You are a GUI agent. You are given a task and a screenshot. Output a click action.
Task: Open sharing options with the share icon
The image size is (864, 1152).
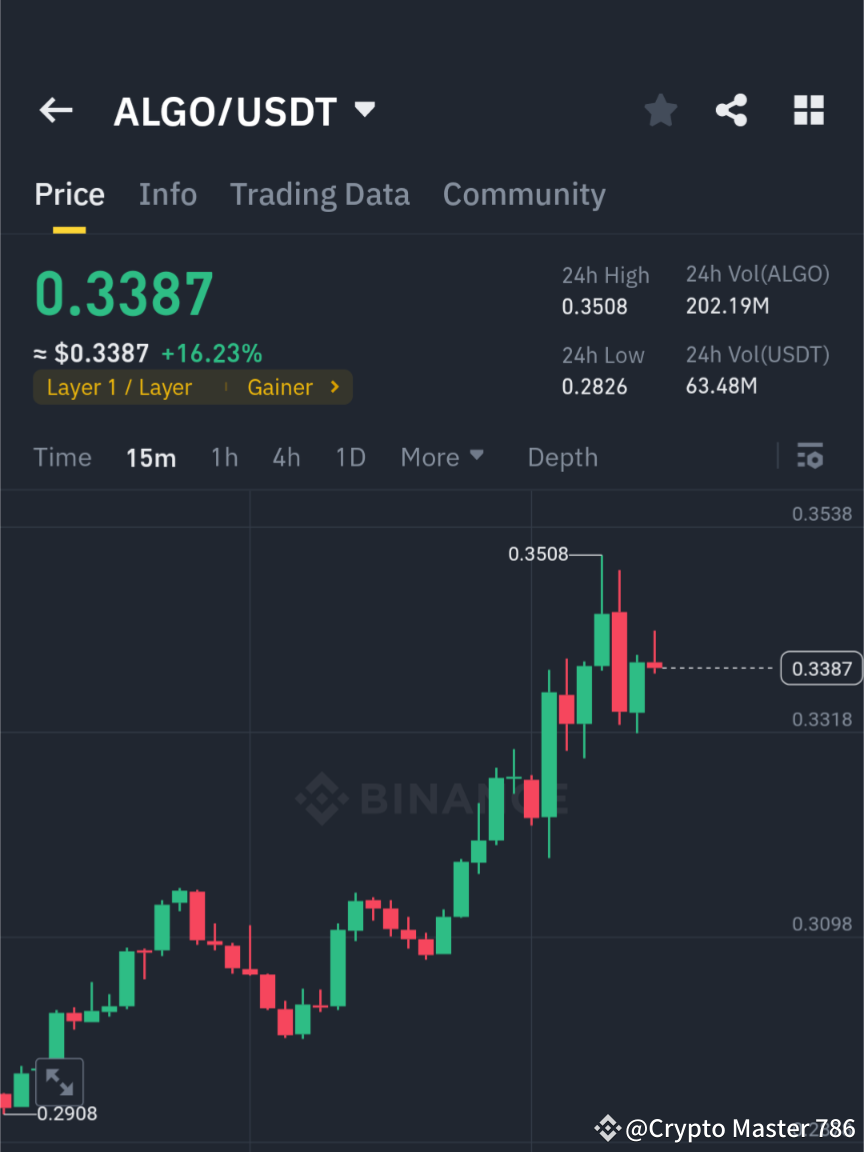pyautogui.click(x=732, y=110)
